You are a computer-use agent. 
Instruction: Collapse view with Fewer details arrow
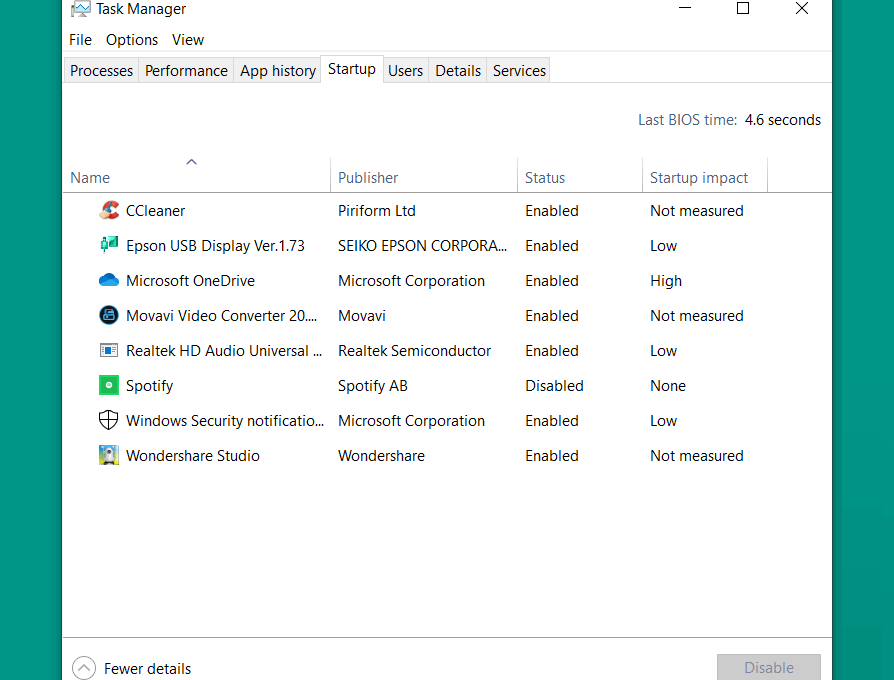84,667
